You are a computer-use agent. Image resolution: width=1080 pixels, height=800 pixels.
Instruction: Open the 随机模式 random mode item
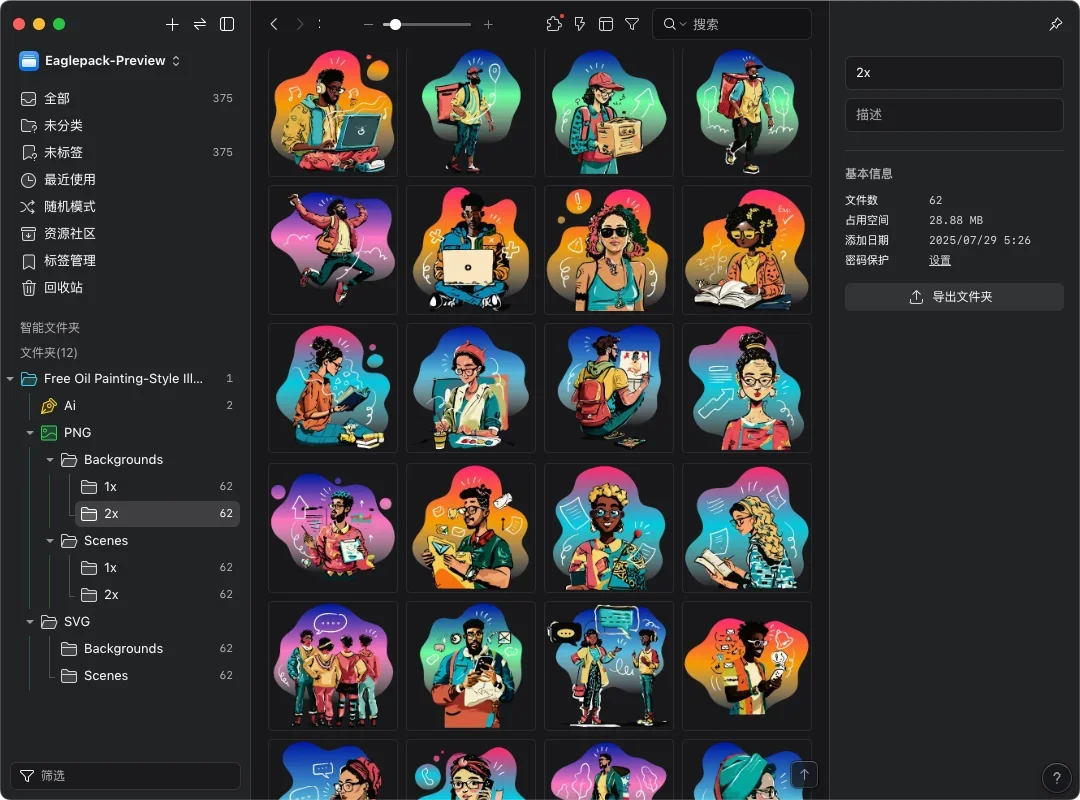coord(70,206)
